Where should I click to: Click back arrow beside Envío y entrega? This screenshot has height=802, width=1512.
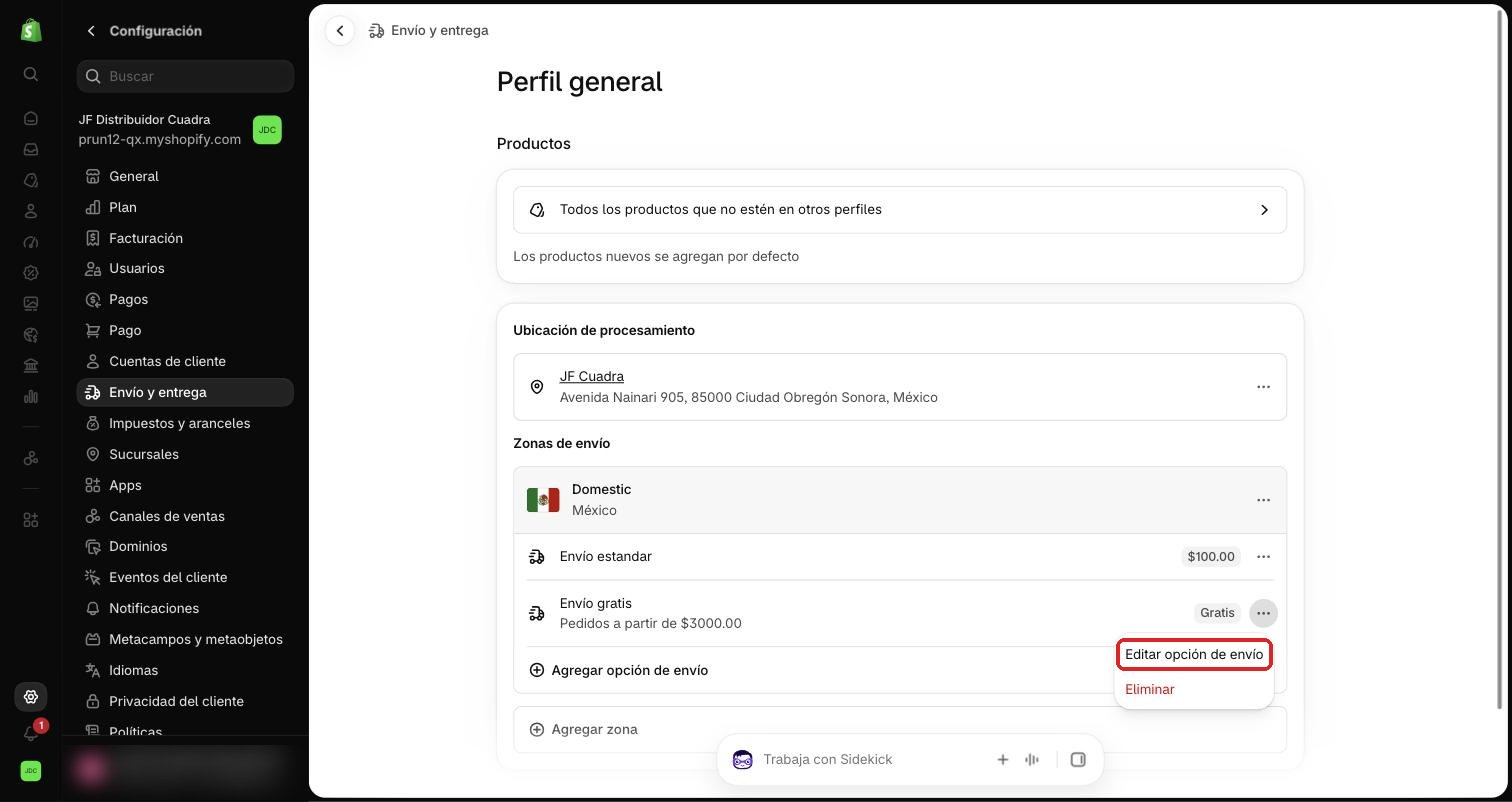point(340,31)
